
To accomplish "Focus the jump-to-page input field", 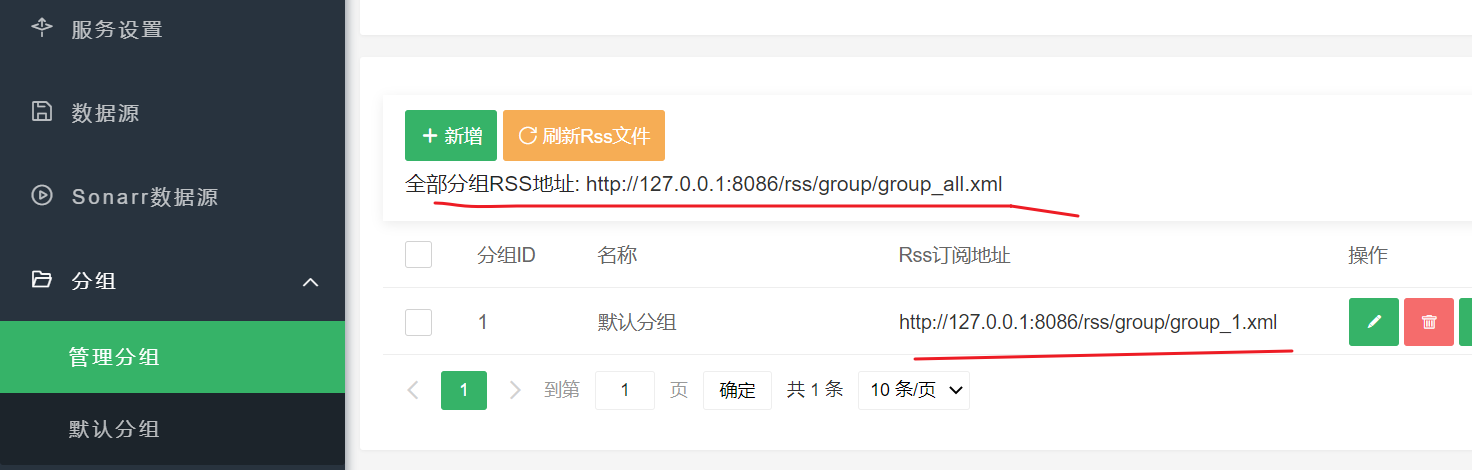I will (x=625, y=390).
